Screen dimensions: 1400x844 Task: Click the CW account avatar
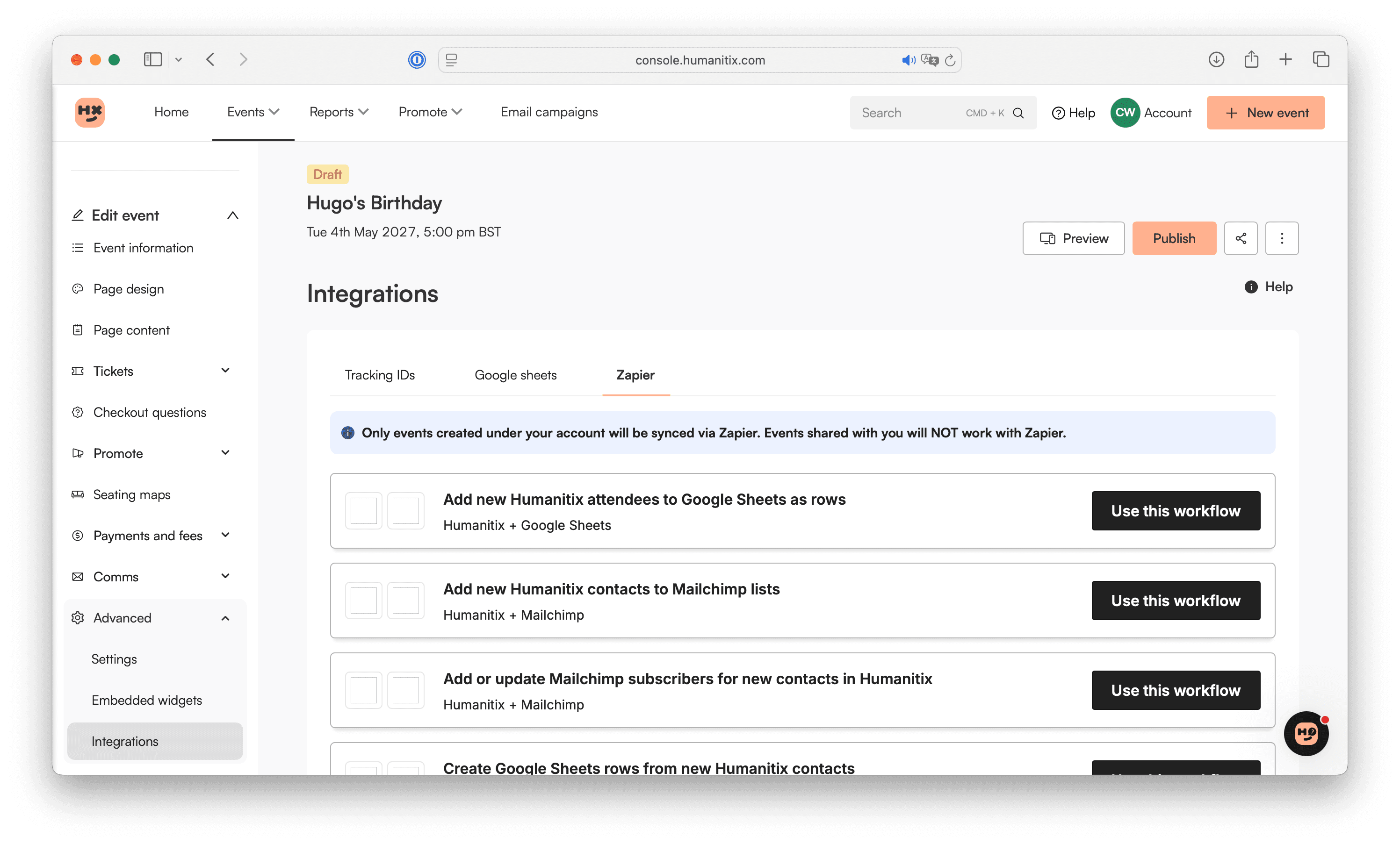1125,113
